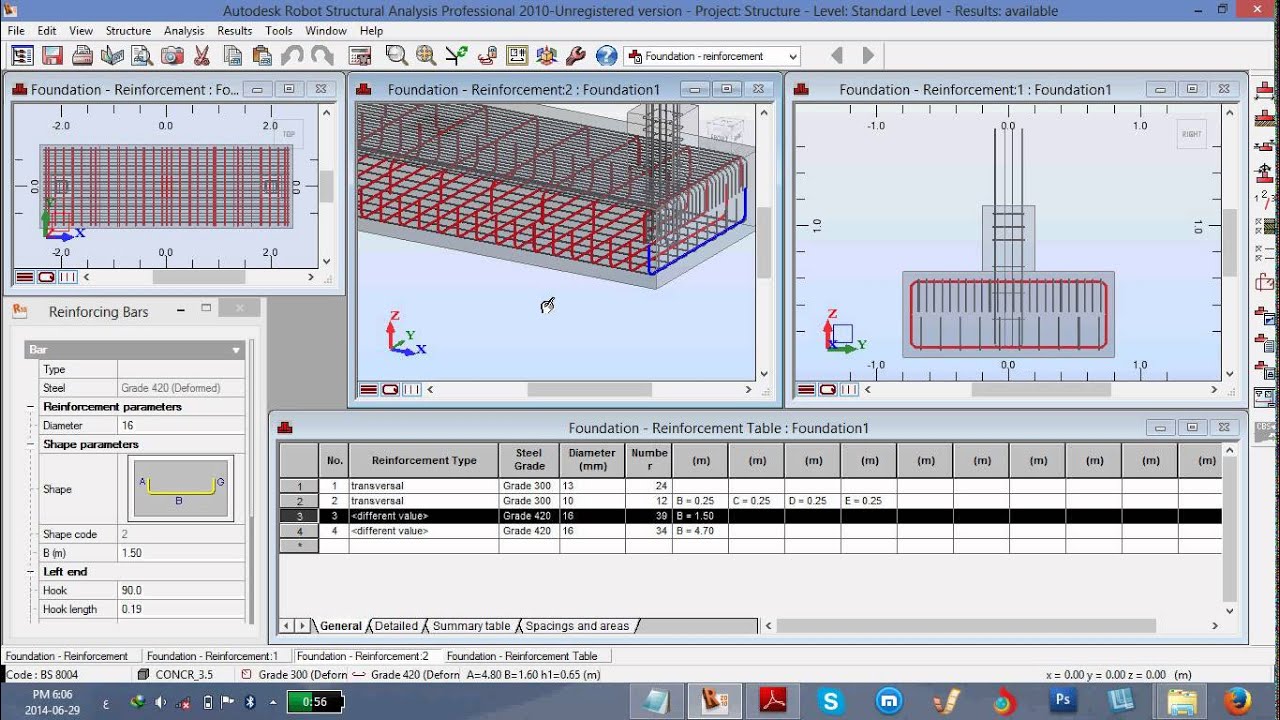Image resolution: width=1280 pixels, height=720 pixels.
Task: Open the Bar section dropdown arrow
Action: point(236,350)
